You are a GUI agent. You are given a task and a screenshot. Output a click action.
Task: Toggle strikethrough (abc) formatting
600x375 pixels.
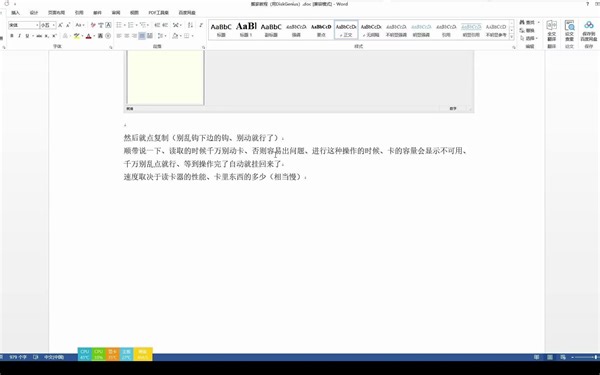click(x=39, y=36)
